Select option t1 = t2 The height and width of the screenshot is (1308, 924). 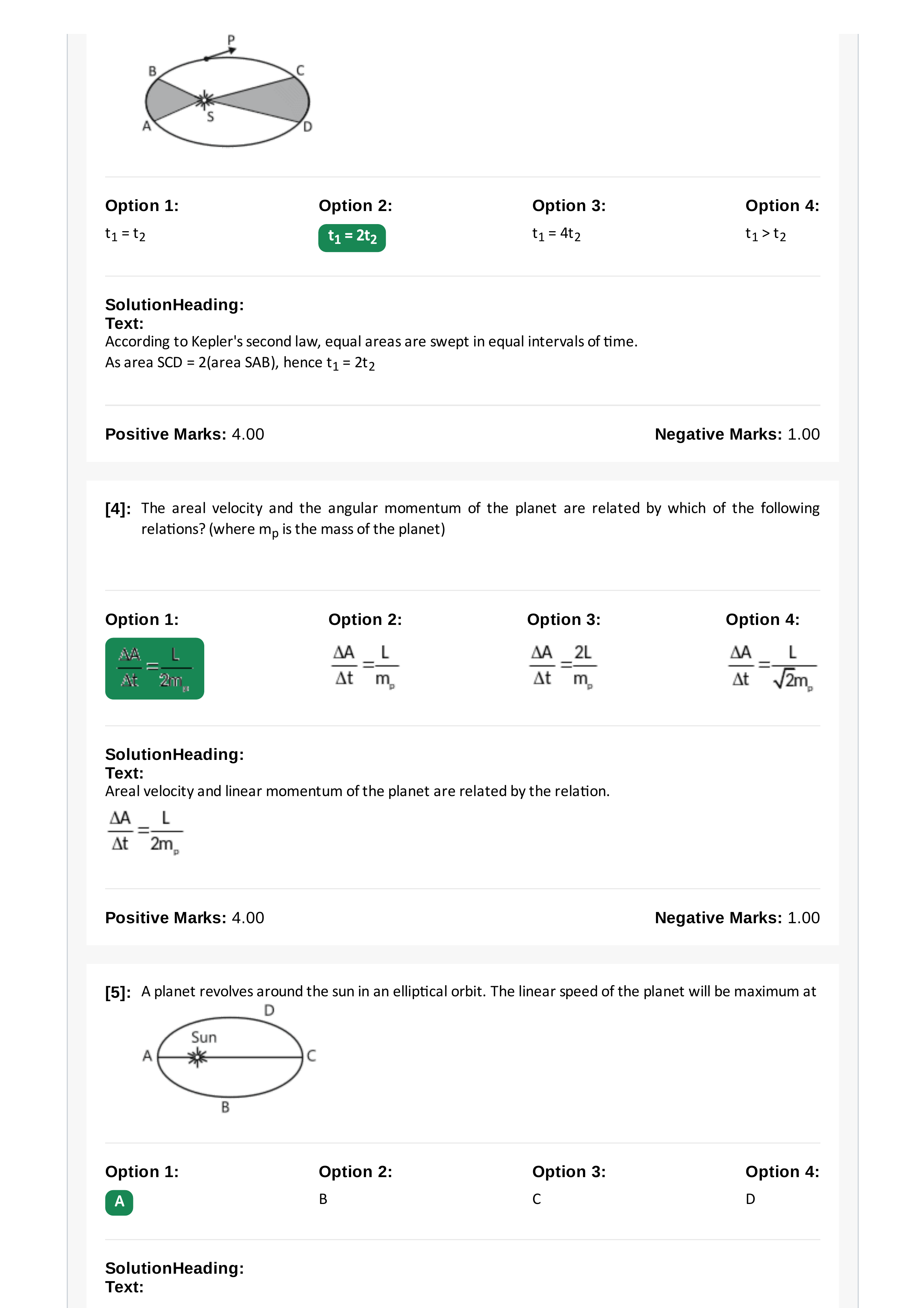click(125, 234)
